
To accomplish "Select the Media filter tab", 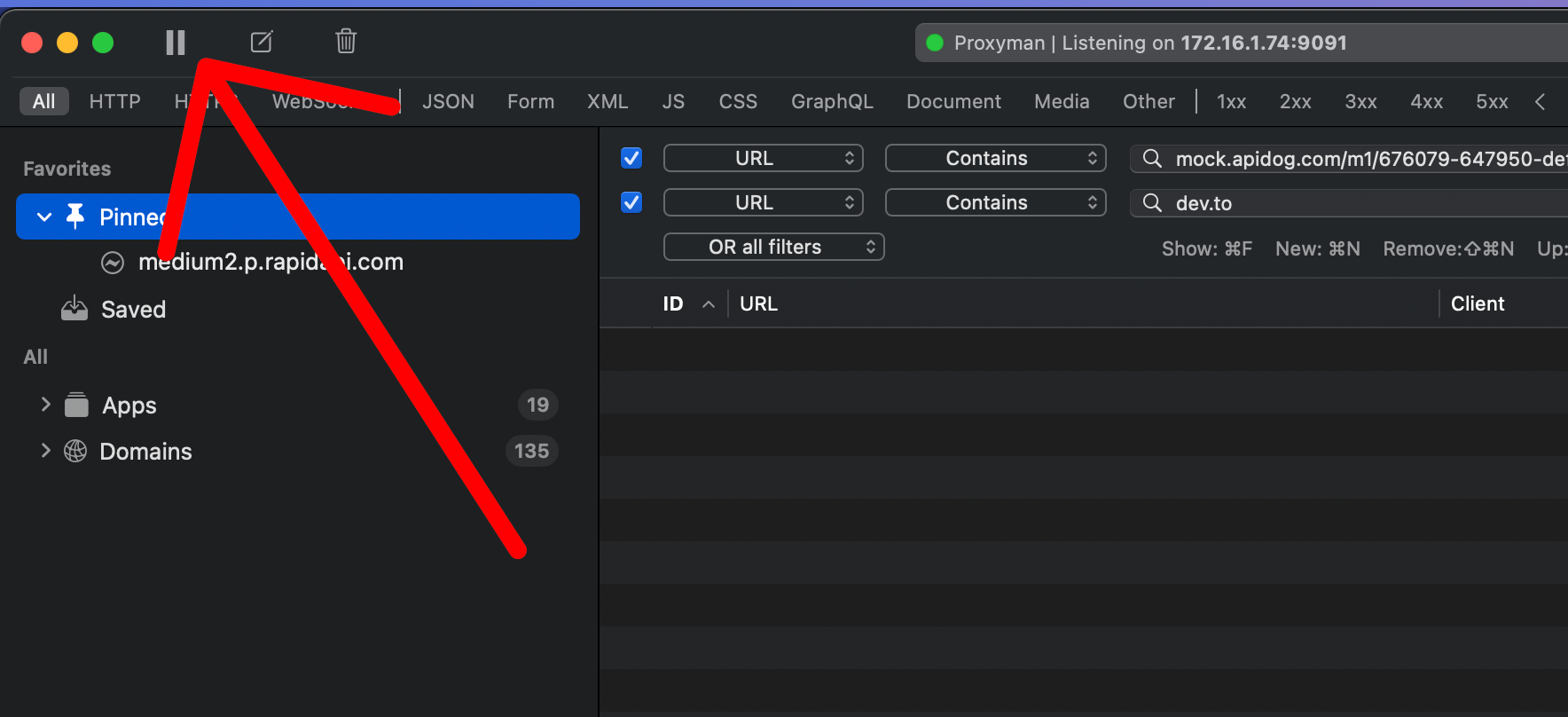I will tap(1062, 101).
